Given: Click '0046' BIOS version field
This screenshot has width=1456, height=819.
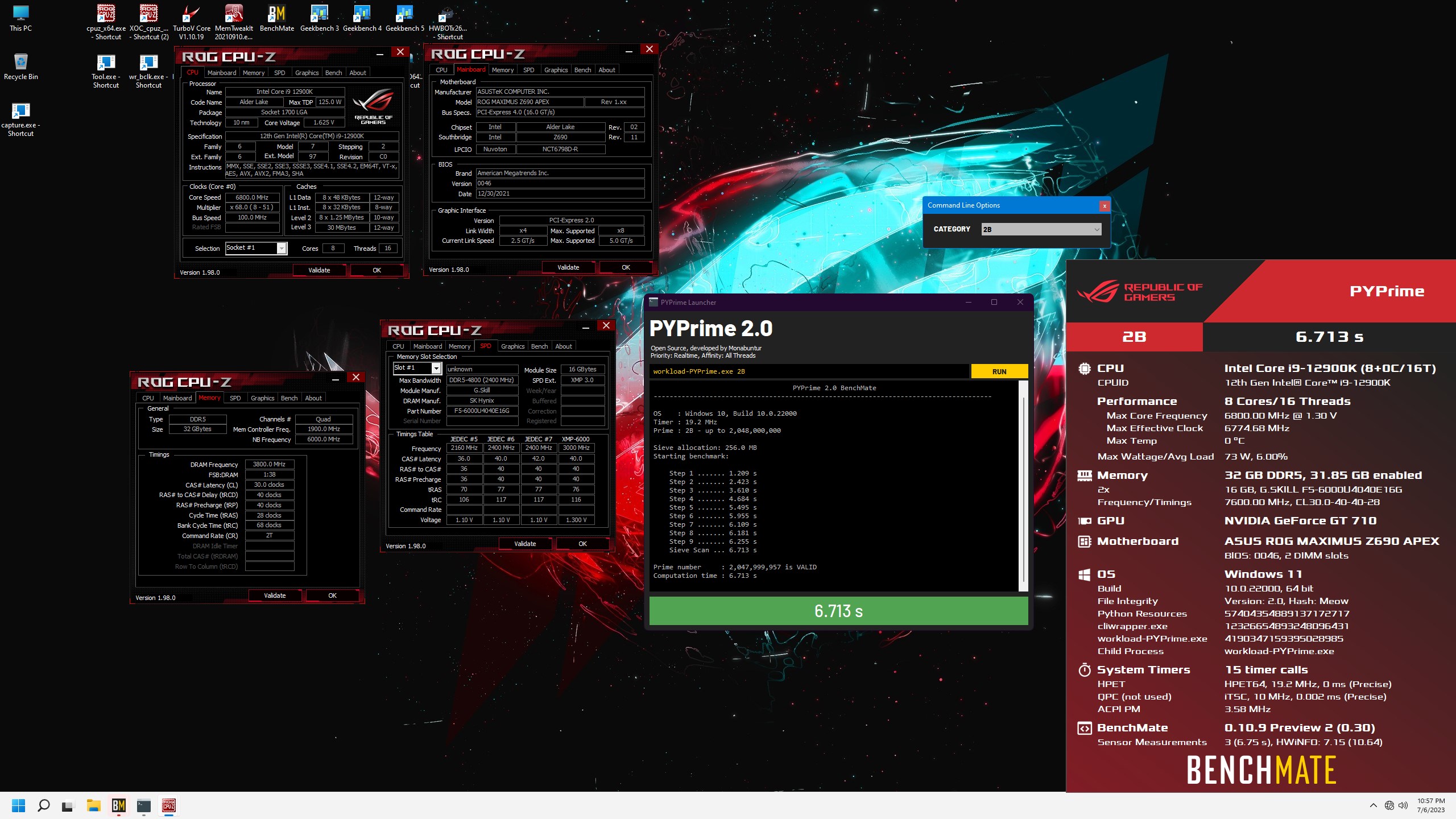Looking at the screenshot, I should point(560,183).
